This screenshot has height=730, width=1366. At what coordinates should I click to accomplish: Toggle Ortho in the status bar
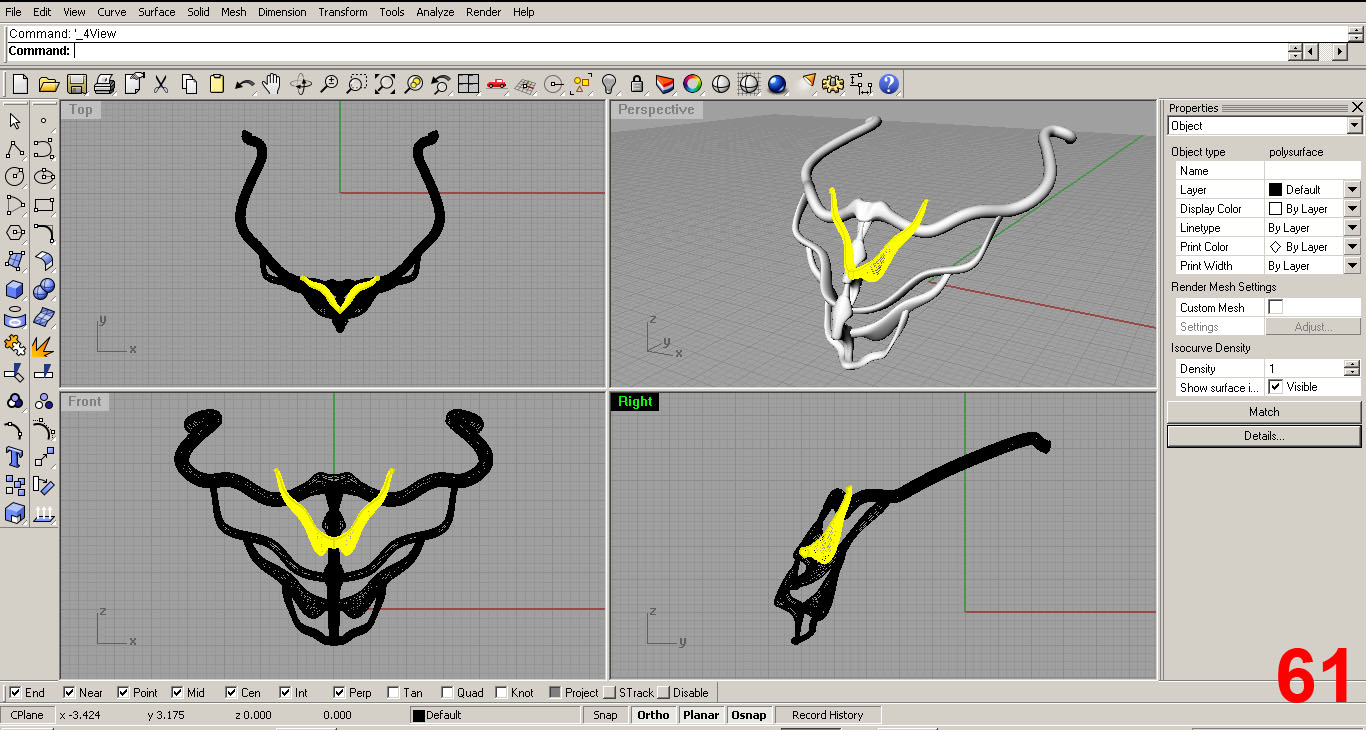(x=653, y=715)
